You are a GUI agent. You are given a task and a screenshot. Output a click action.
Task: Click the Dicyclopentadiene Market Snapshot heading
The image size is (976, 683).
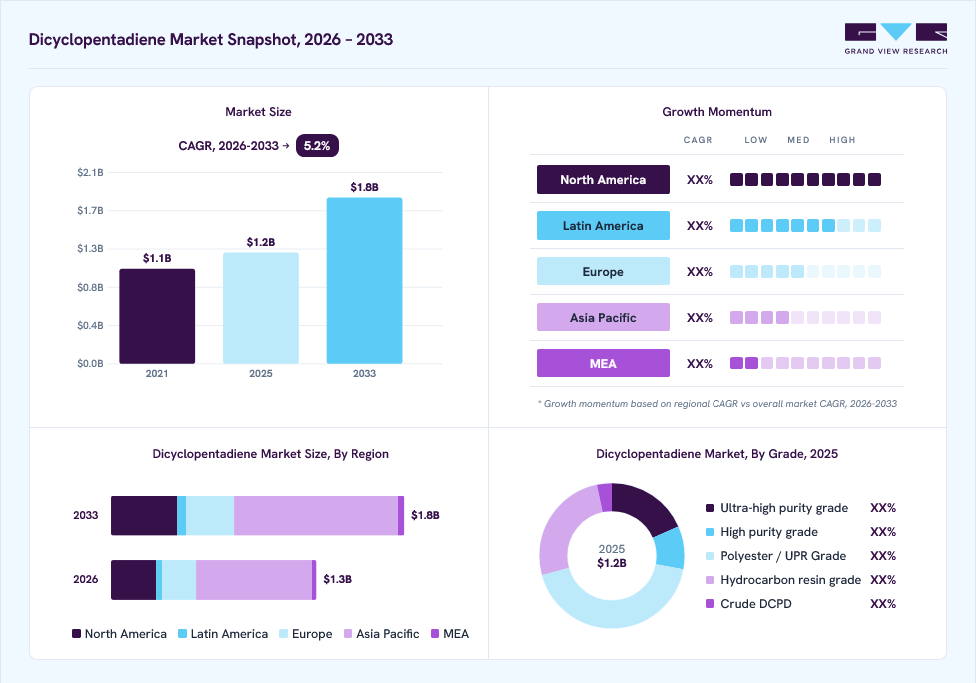point(211,39)
